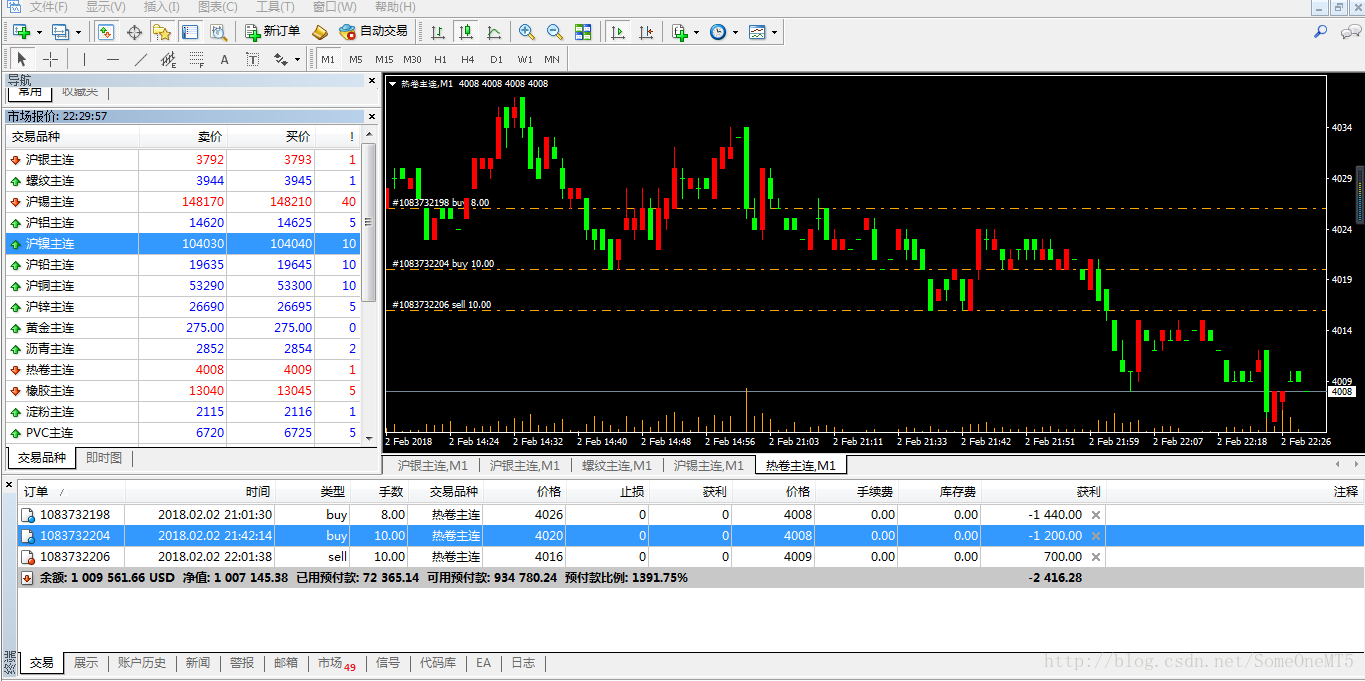Toggle the chart shift icon
Screen dimensions: 1365x681
[x=648, y=32]
